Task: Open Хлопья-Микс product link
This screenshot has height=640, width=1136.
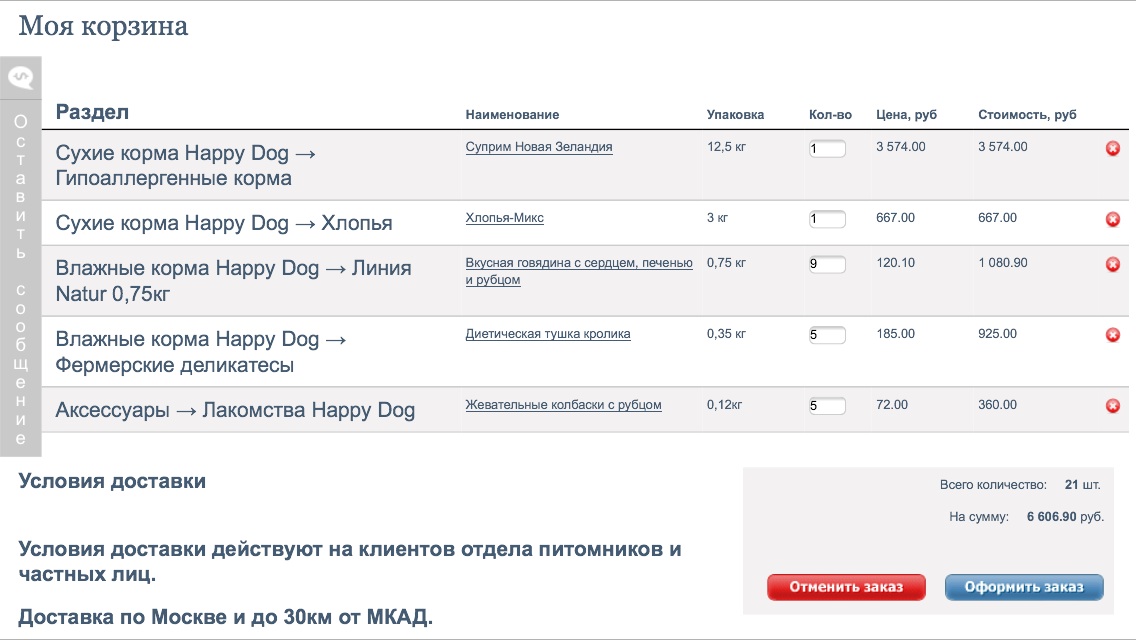Action: click(504, 218)
